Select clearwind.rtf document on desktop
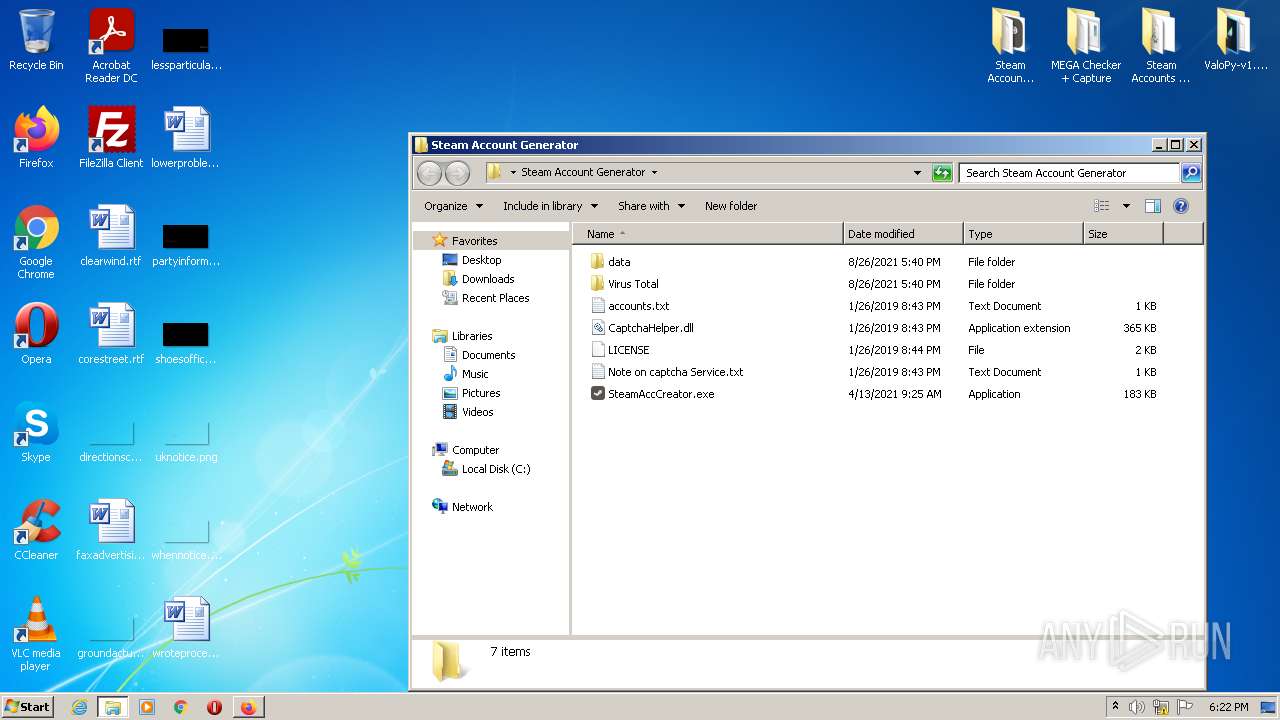The height and width of the screenshot is (720, 1280). click(x=111, y=236)
